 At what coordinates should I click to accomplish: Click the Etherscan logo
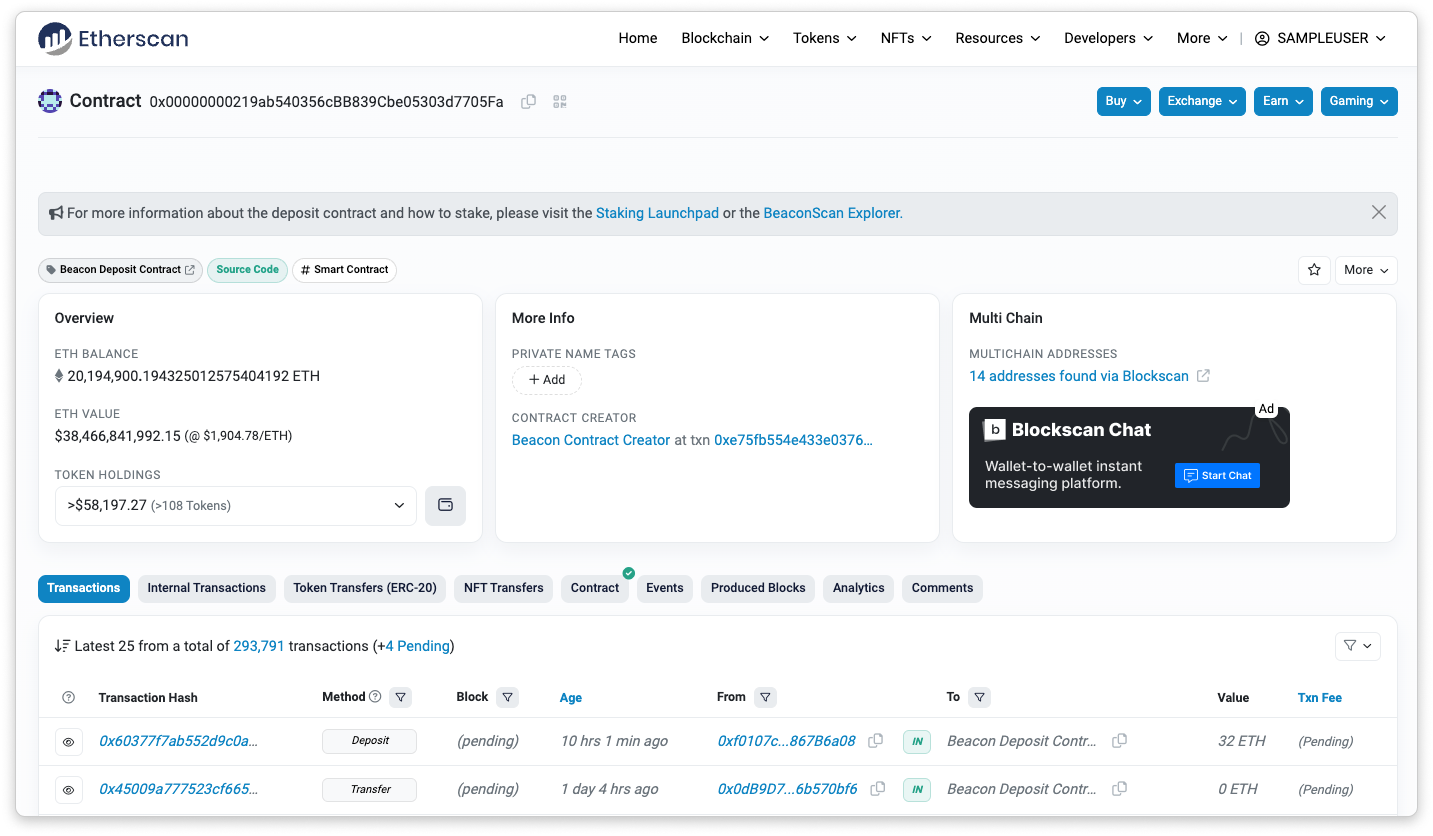point(113,39)
